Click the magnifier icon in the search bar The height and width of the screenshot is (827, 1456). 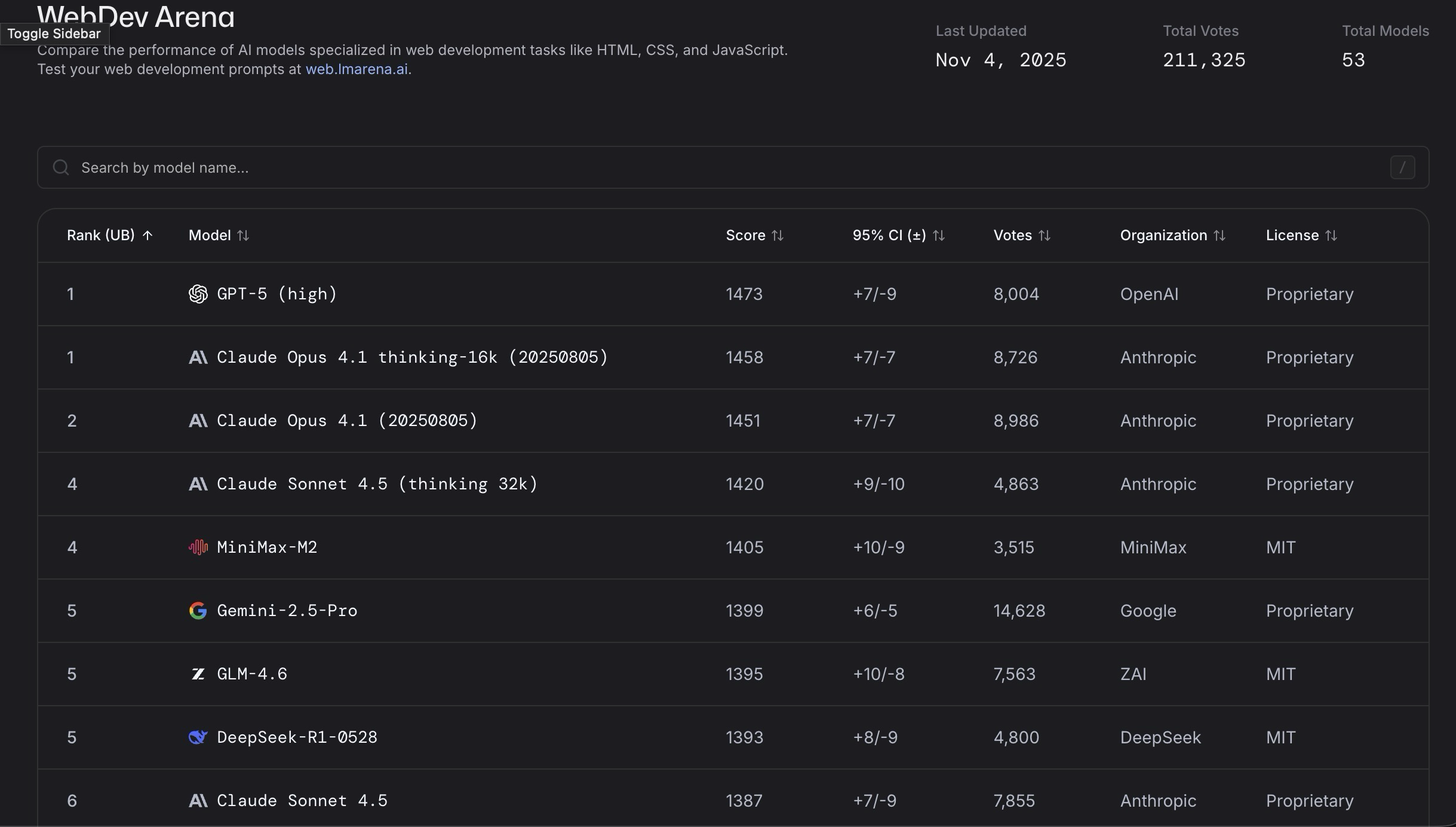[61, 167]
